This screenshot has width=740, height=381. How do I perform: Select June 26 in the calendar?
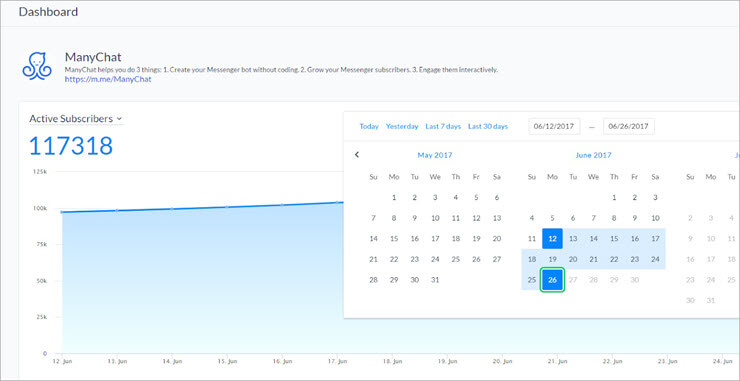click(x=552, y=280)
